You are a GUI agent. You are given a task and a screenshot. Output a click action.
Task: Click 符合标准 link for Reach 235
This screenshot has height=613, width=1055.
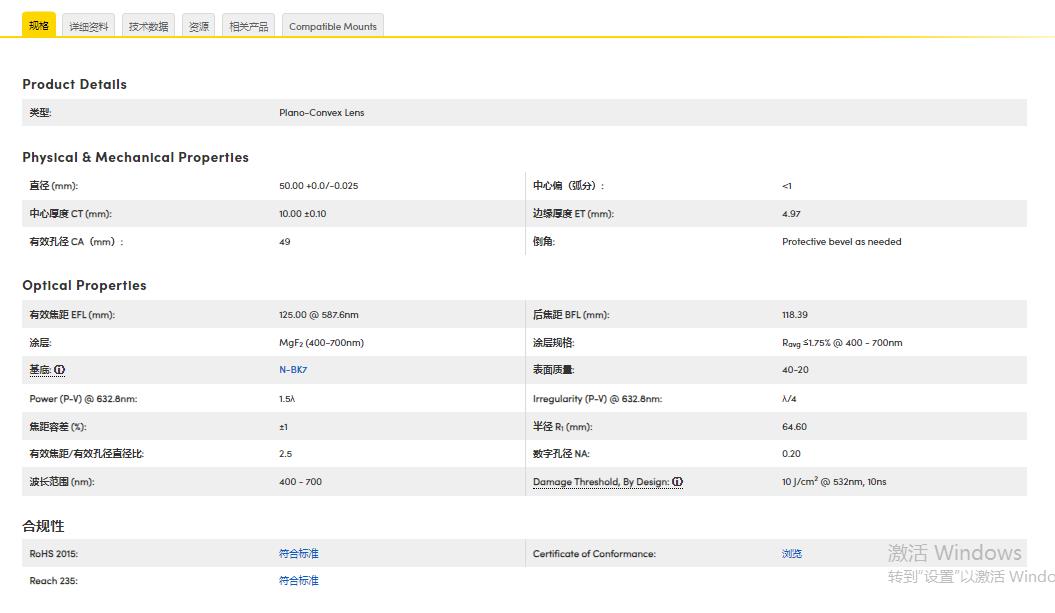click(299, 581)
